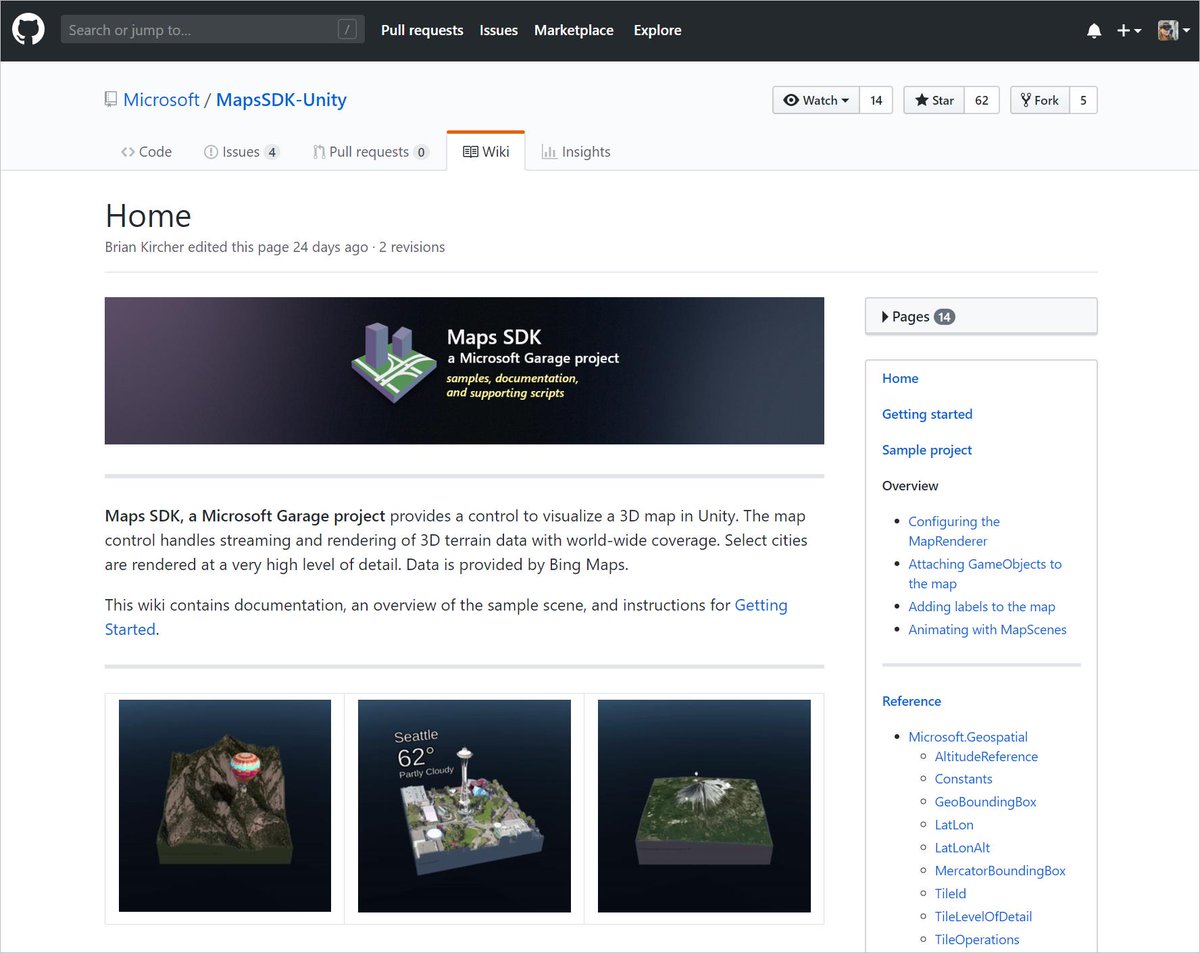Switch to the Insights tab

tap(576, 152)
